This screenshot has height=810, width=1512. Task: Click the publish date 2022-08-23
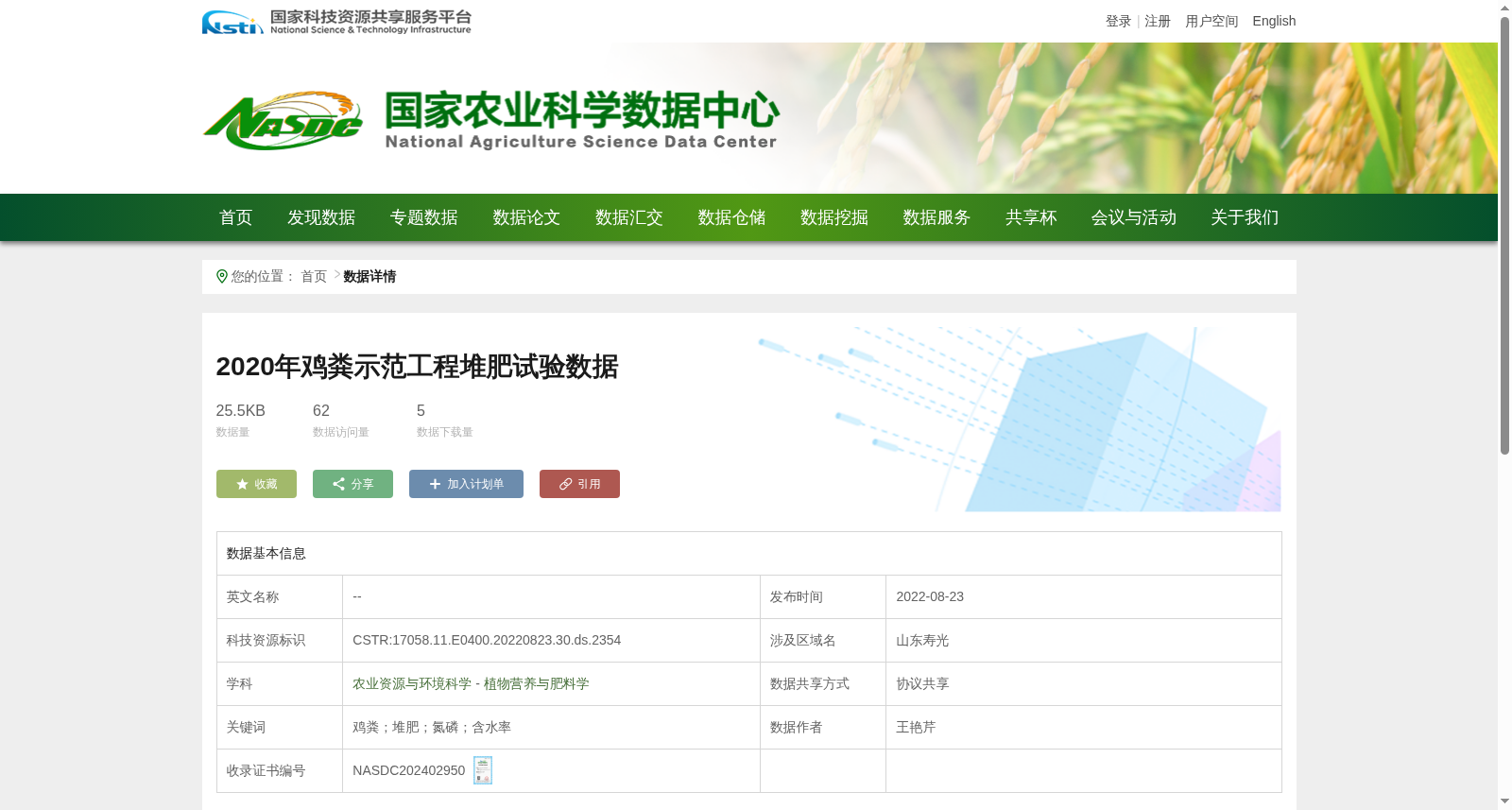[x=930, y=596]
